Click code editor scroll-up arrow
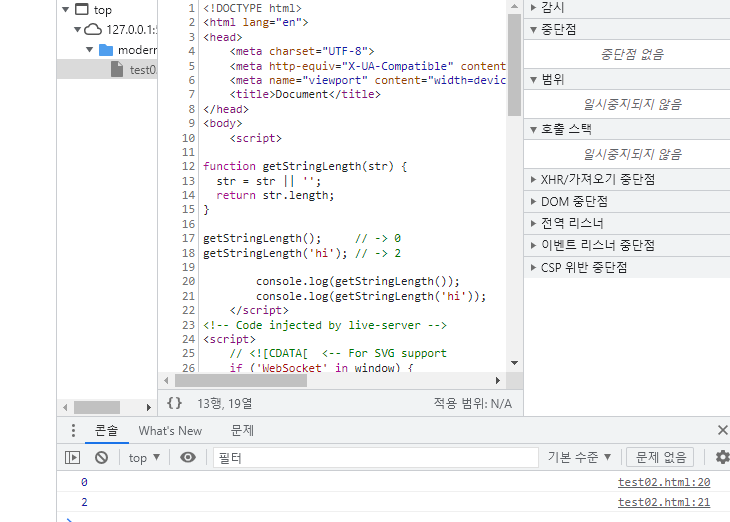The image size is (730, 522). 514,6
